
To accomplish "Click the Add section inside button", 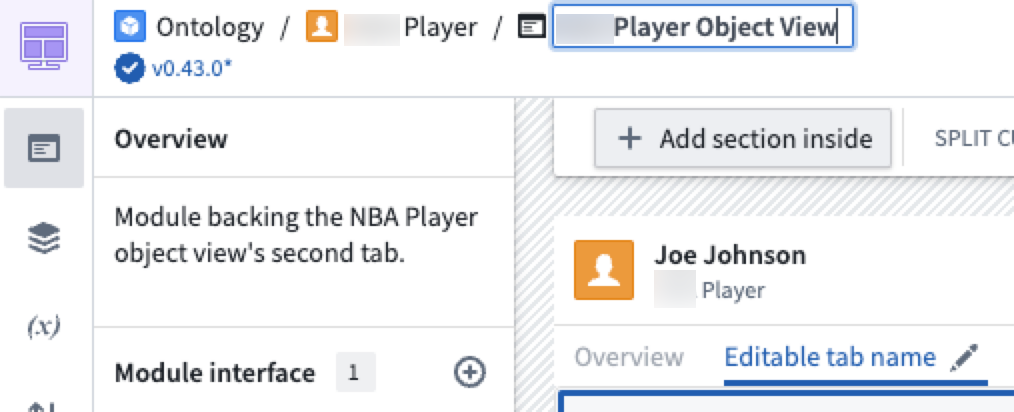I will [x=743, y=138].
